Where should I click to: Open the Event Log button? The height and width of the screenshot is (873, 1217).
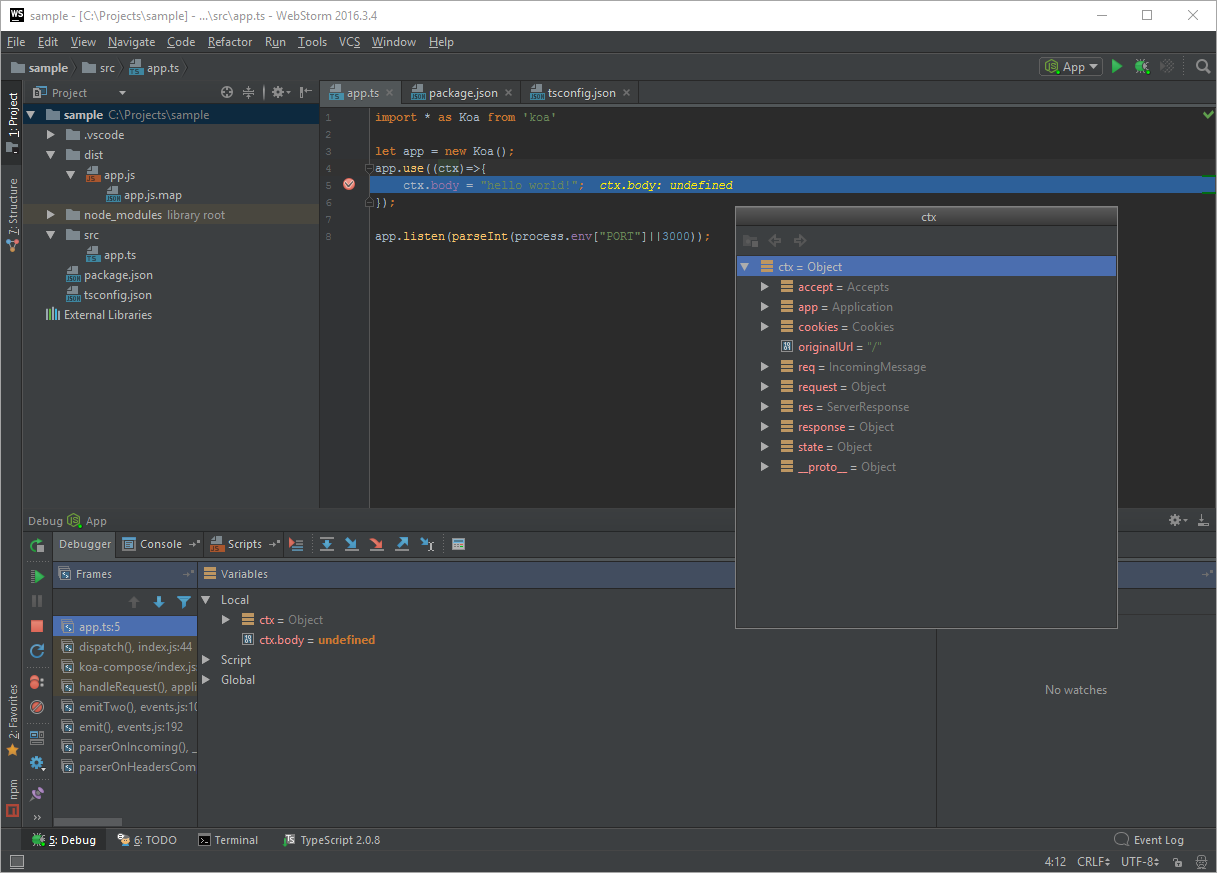1149,840
